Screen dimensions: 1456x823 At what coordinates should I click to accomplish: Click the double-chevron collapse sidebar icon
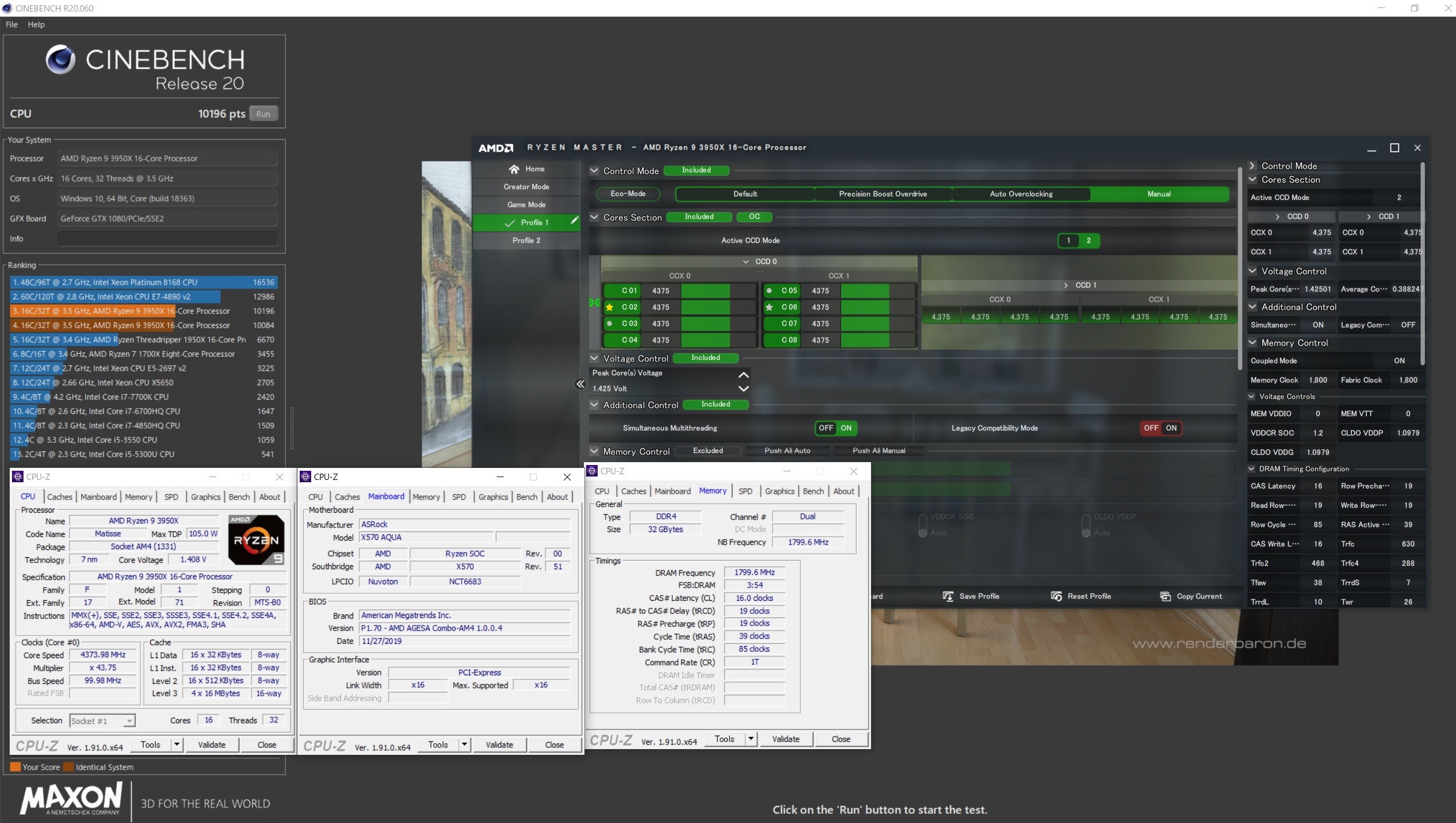coord(580,384)
